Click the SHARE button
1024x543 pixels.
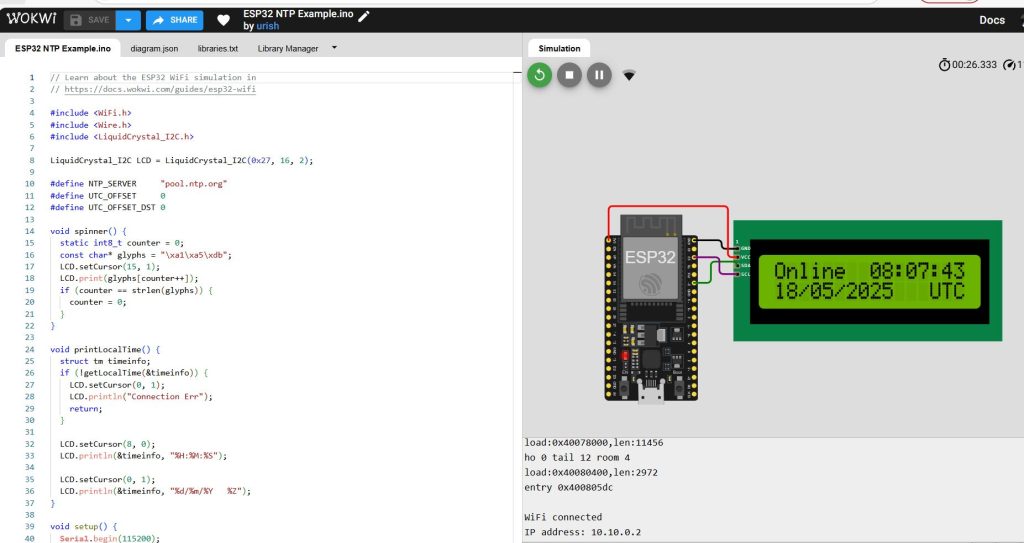174,20
